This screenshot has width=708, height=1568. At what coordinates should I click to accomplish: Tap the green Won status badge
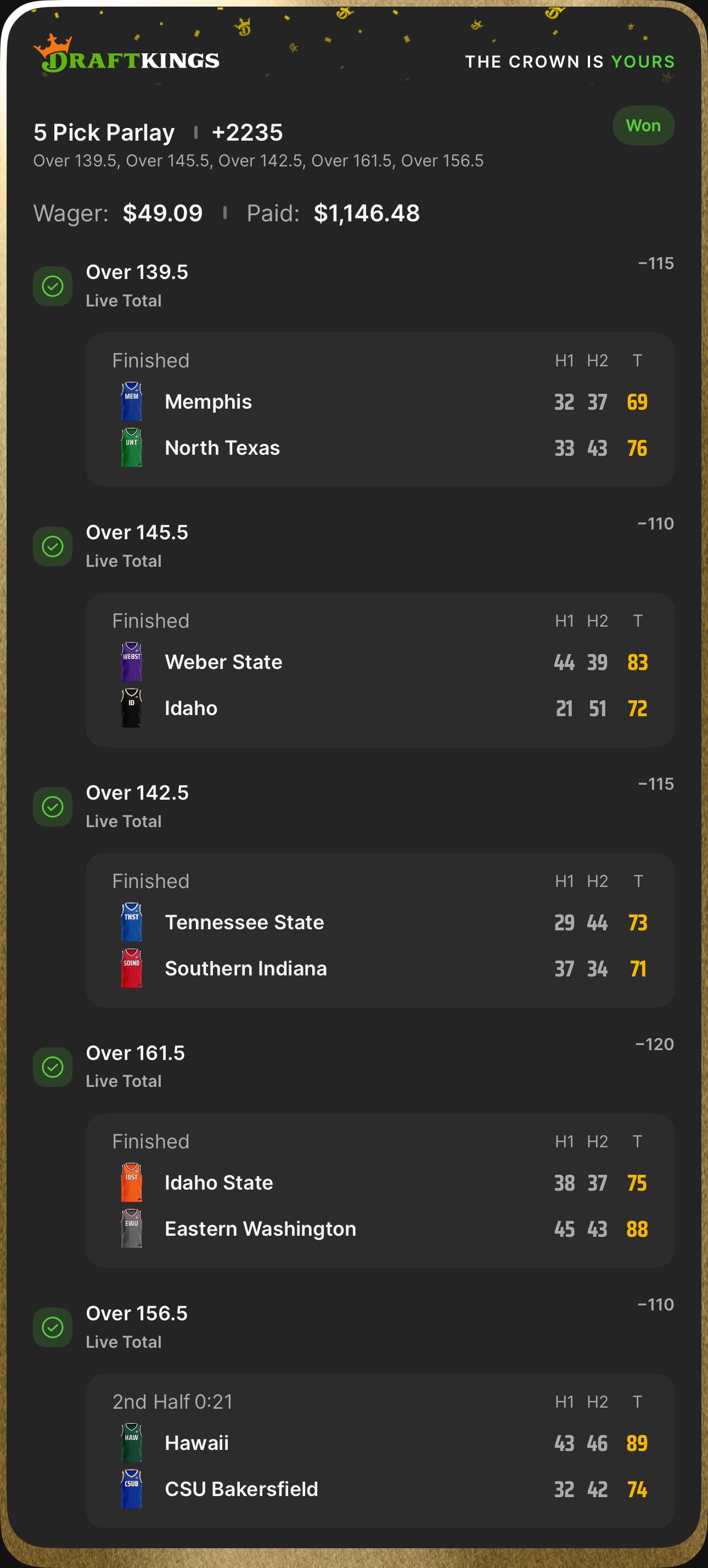pyautogui.click(x=643, y=125)
